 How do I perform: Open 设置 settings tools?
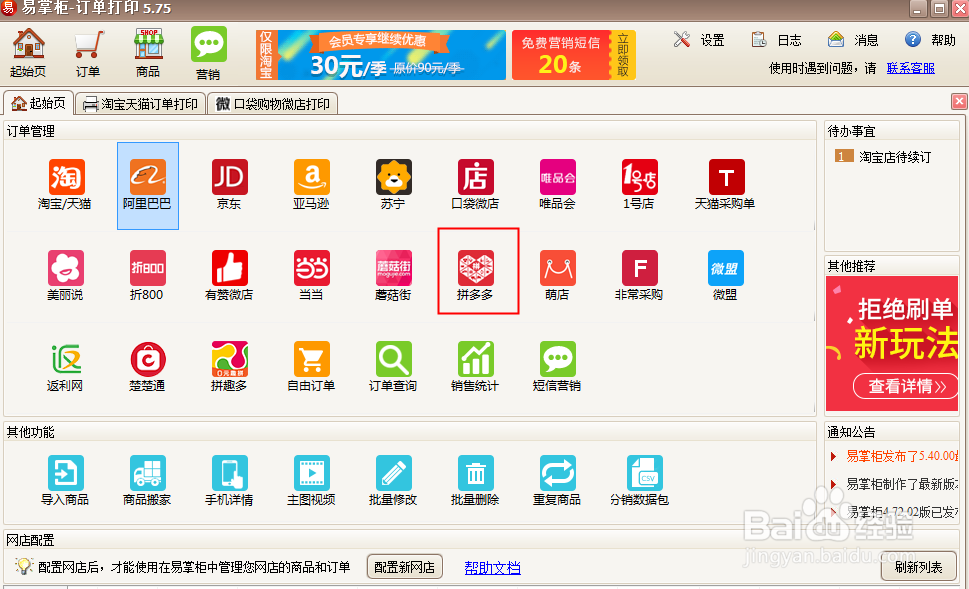coord(699,40)
